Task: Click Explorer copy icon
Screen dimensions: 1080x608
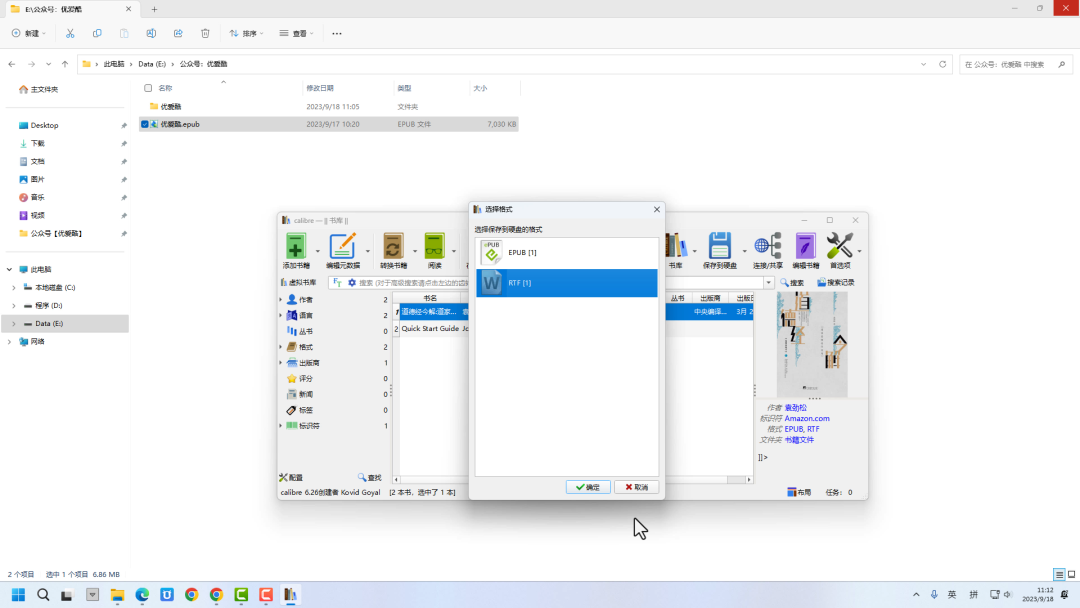Action: pos(97,33)
